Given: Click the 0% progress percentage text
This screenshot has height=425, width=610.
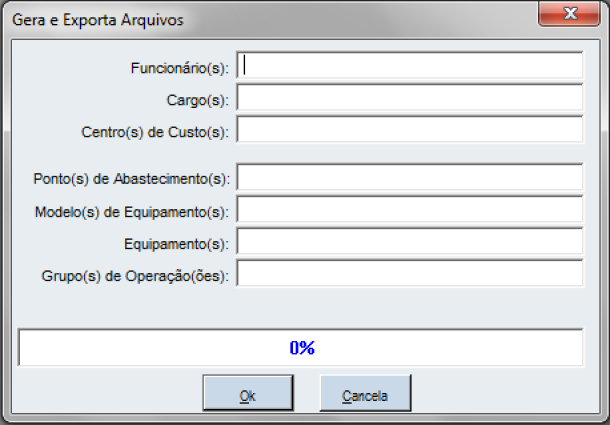Looking at the screenshot, I should (x=302, y=348).
